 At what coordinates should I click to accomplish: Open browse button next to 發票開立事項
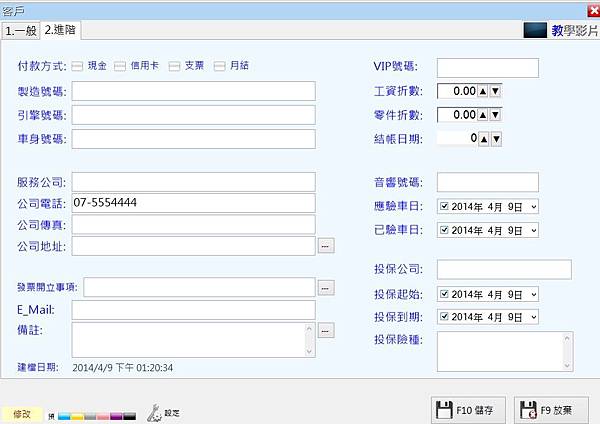326,287
